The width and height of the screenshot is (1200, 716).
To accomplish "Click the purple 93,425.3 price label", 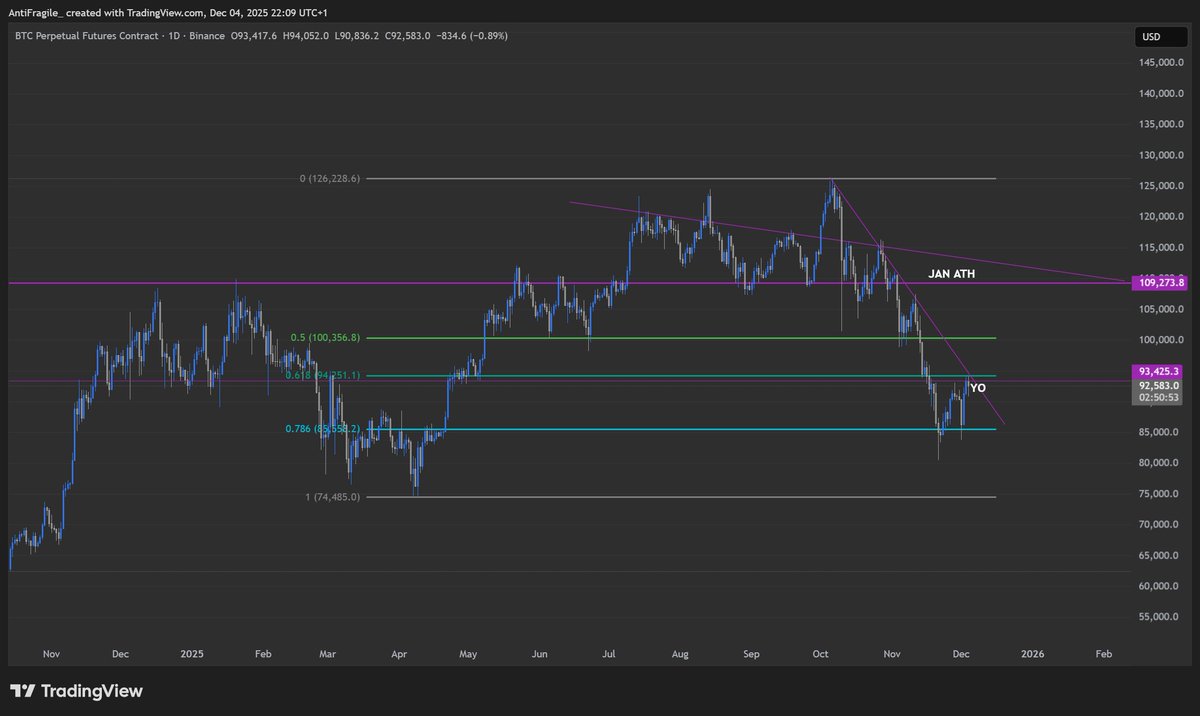I will (1160, 370).
